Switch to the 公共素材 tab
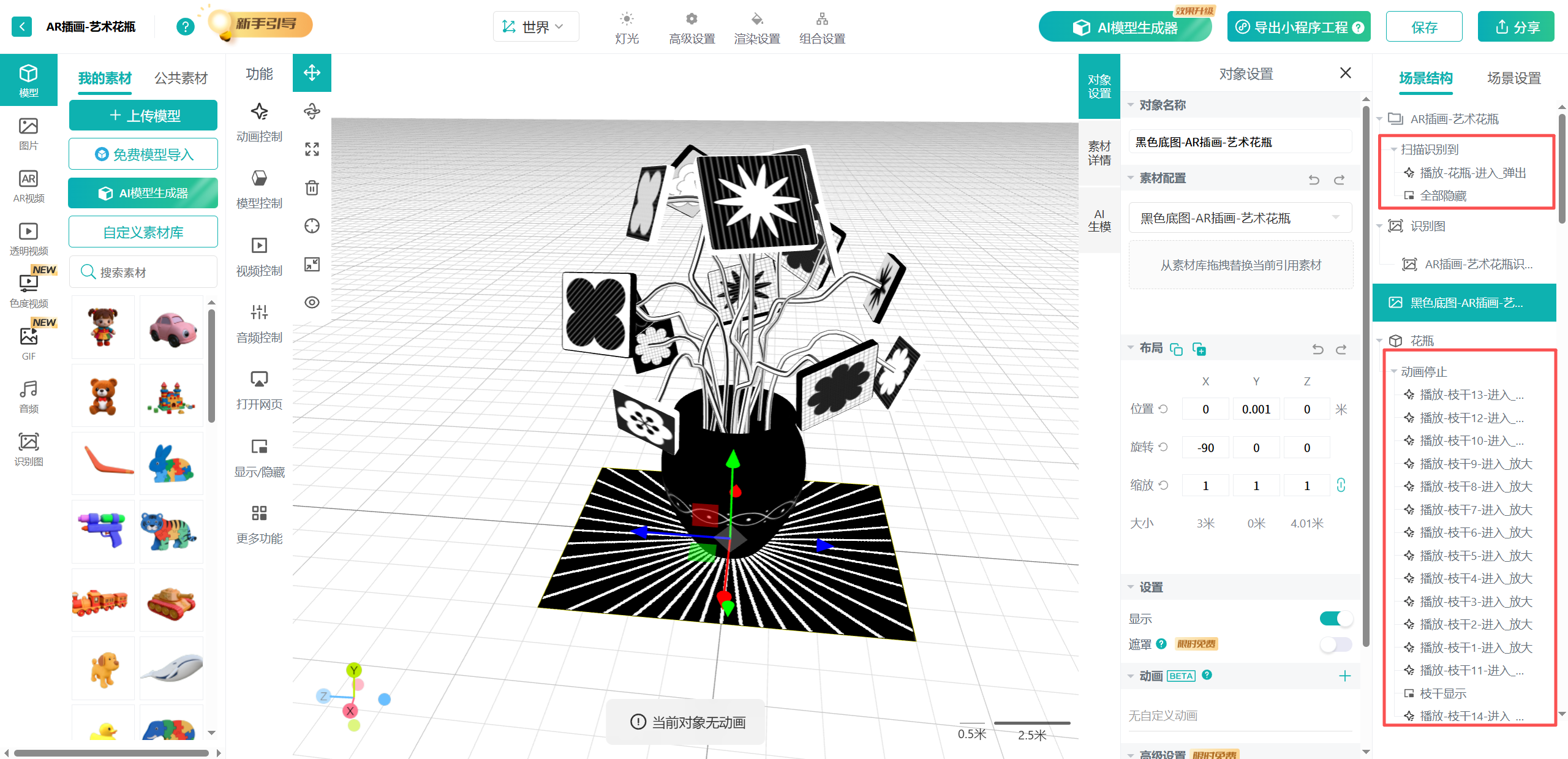Viewport: 1568px width, 759px height. pos(181,78)
